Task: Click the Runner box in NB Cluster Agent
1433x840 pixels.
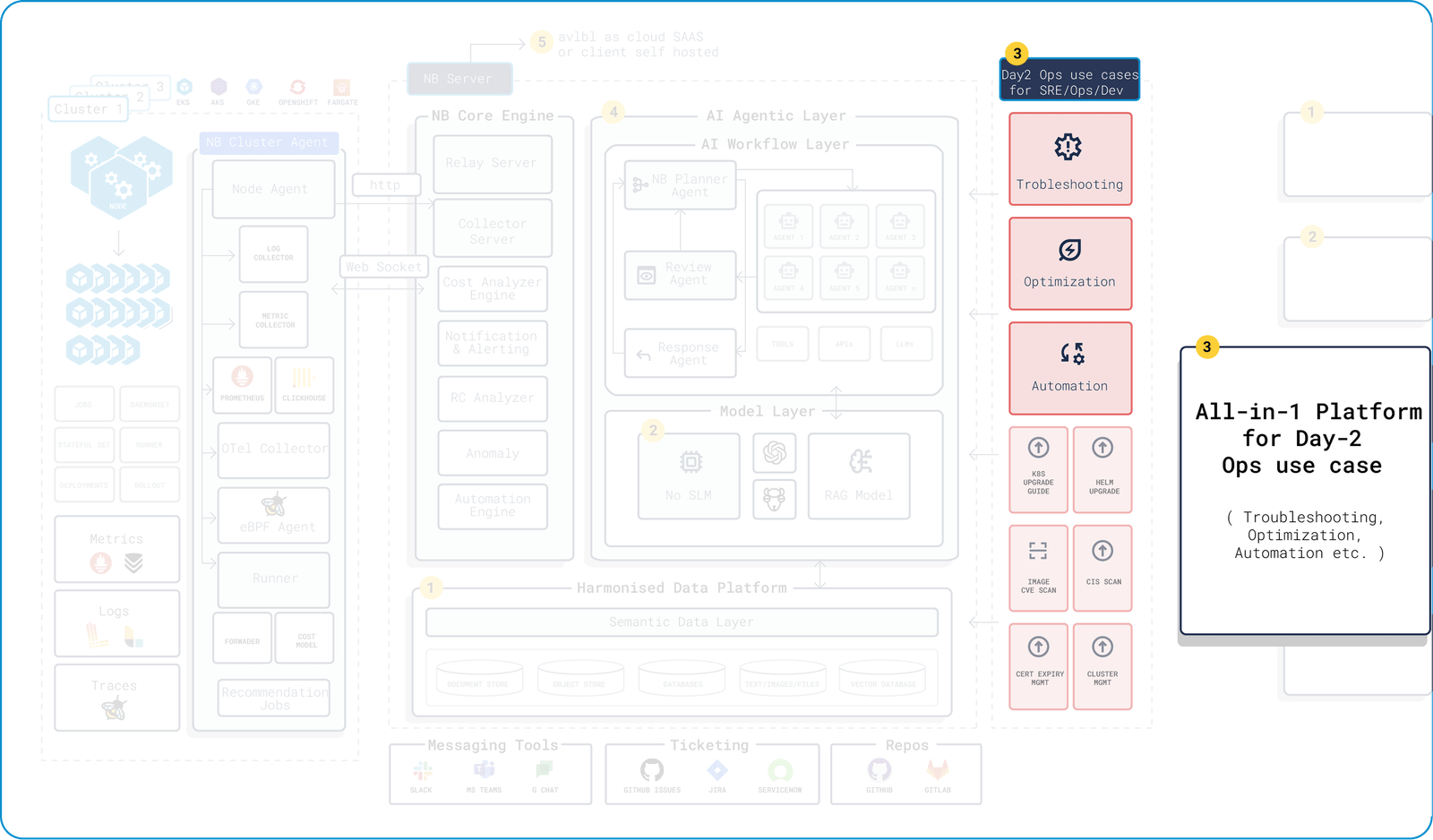Action: pos(274,579)
